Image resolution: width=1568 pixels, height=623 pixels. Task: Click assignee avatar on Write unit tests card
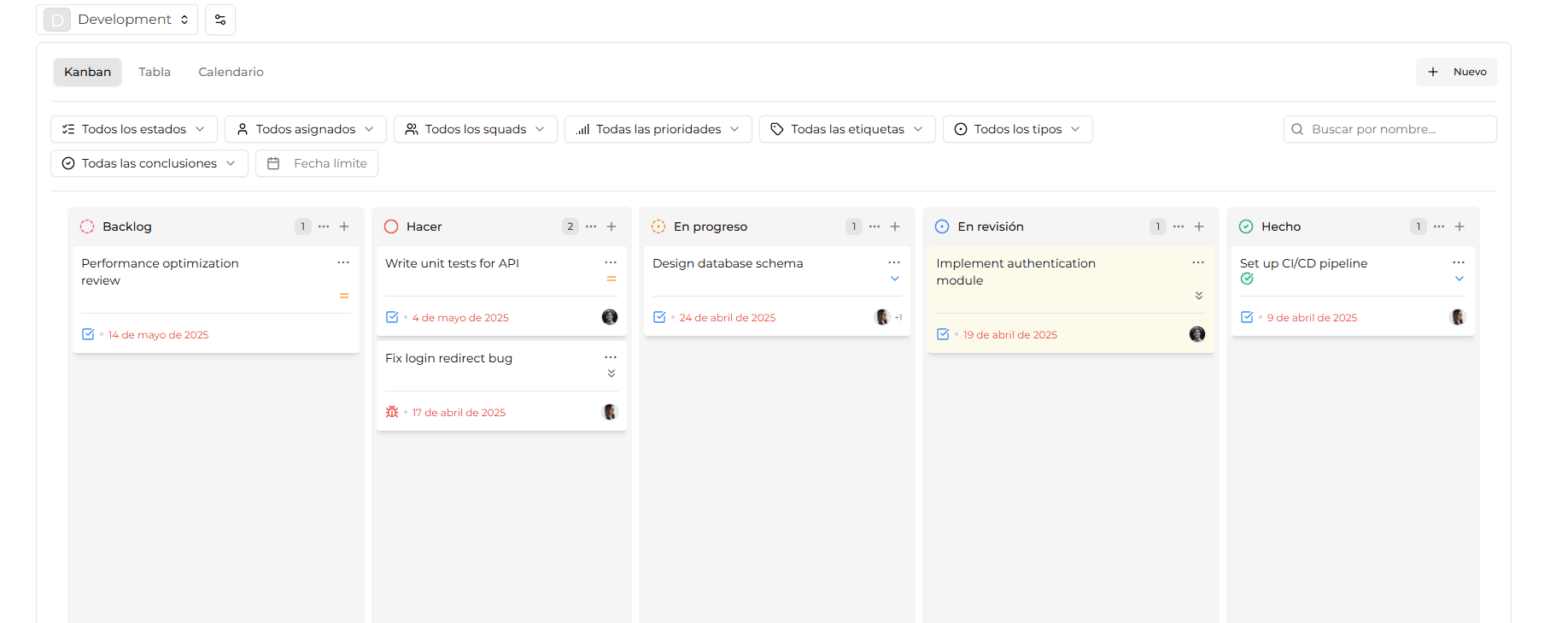click(610, 317)
